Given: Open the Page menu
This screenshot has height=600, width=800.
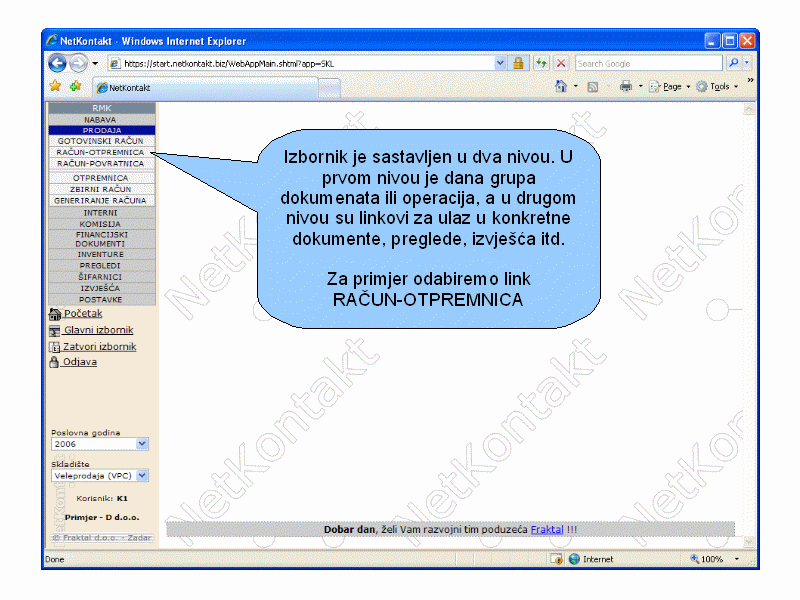Looking at the screenshot, I should tap(669, 87).
